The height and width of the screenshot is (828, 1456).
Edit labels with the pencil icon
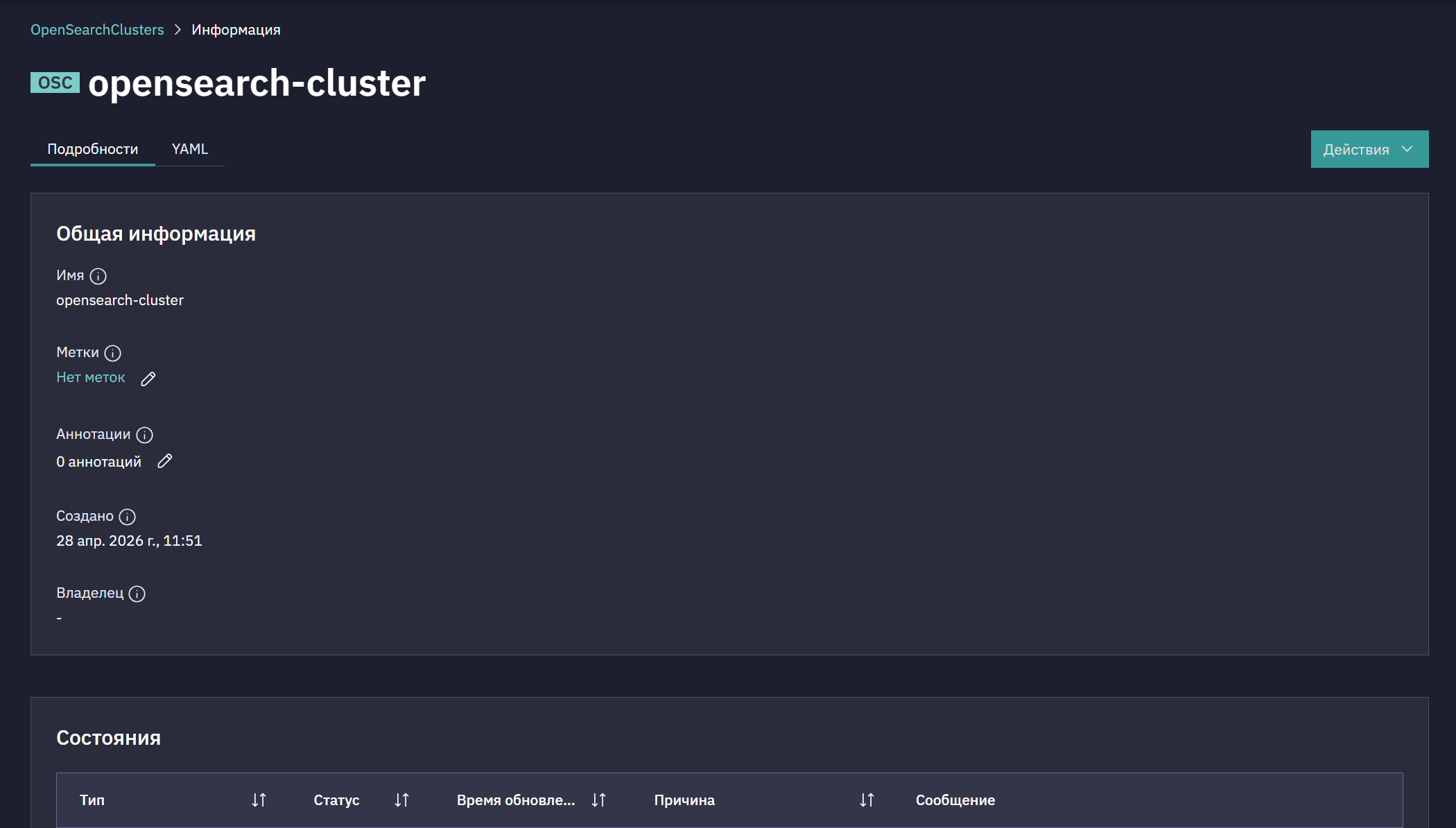click(148, 379)
